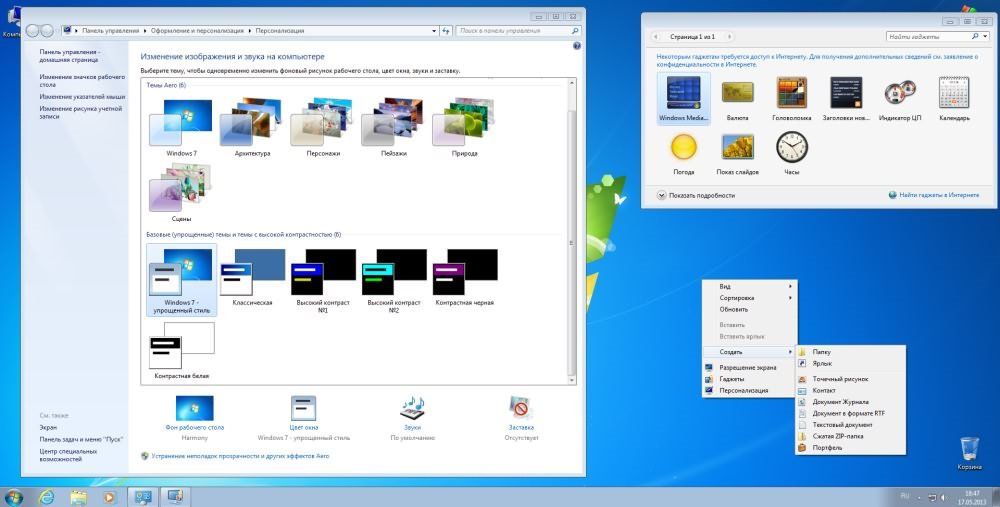The width and height of the screenshot is (1000, 507).
Task: Open Звуки sound settings icon
Action: 413,407
